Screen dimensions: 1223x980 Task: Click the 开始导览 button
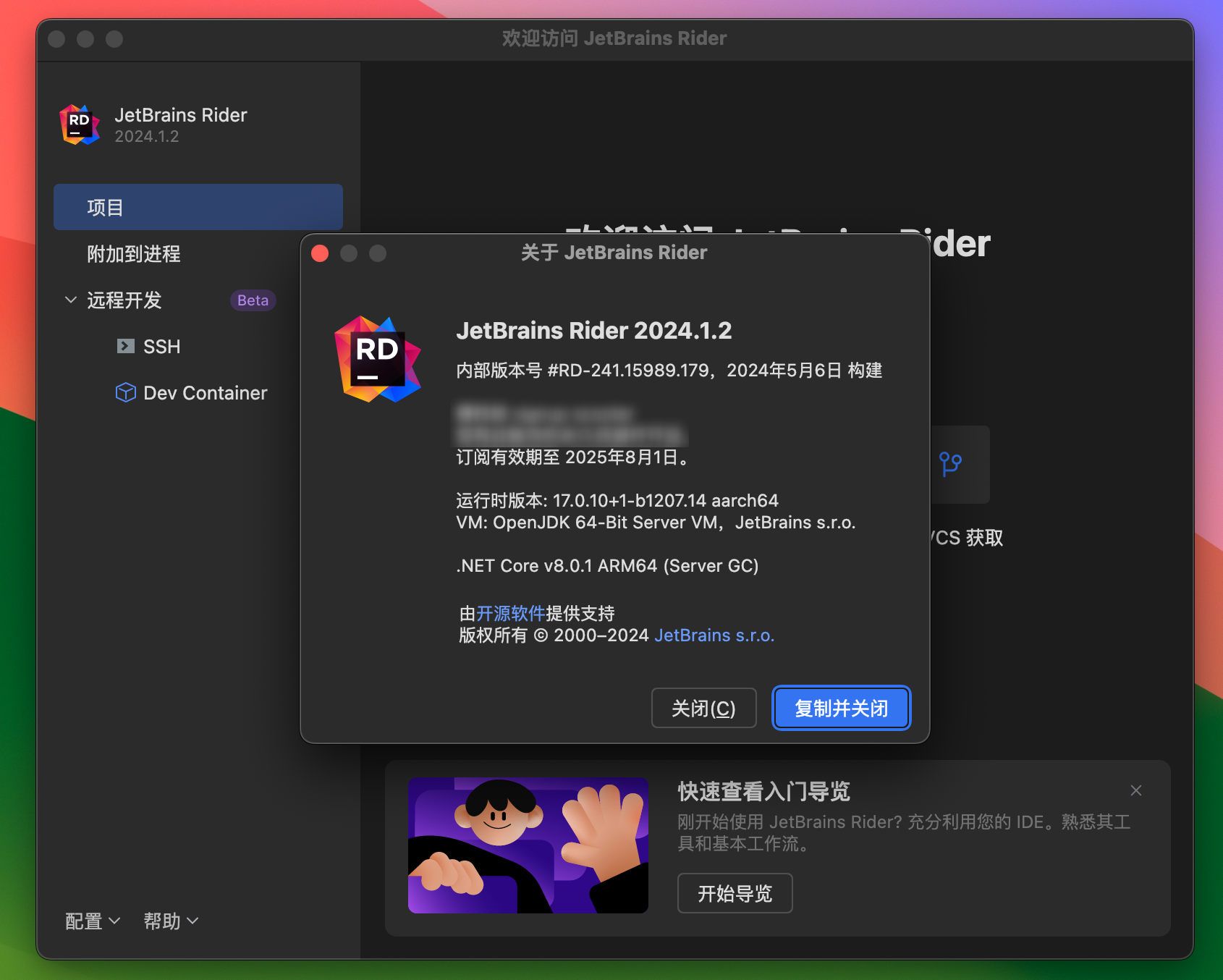click(735, 893)
